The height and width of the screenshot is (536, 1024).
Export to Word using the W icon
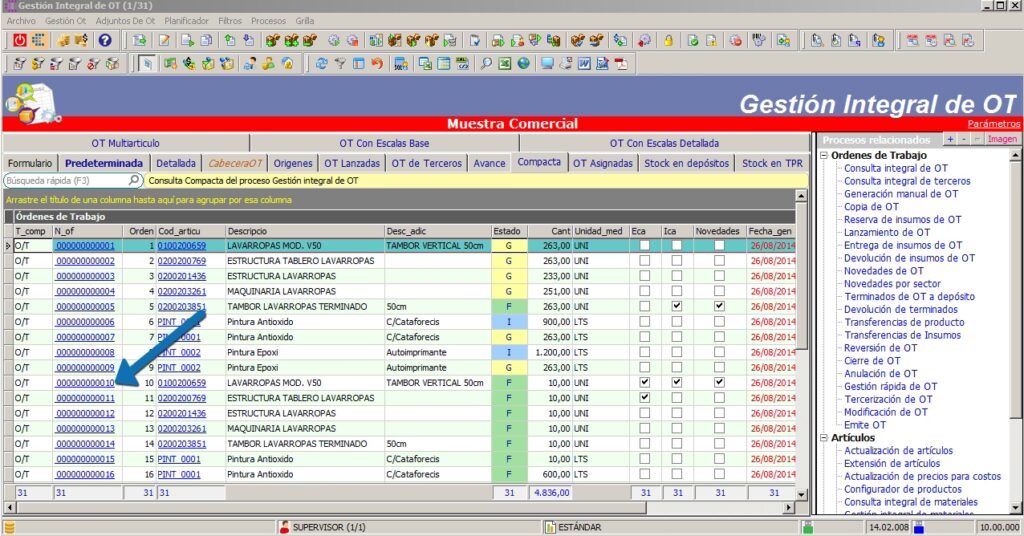[x=584, y=64]
